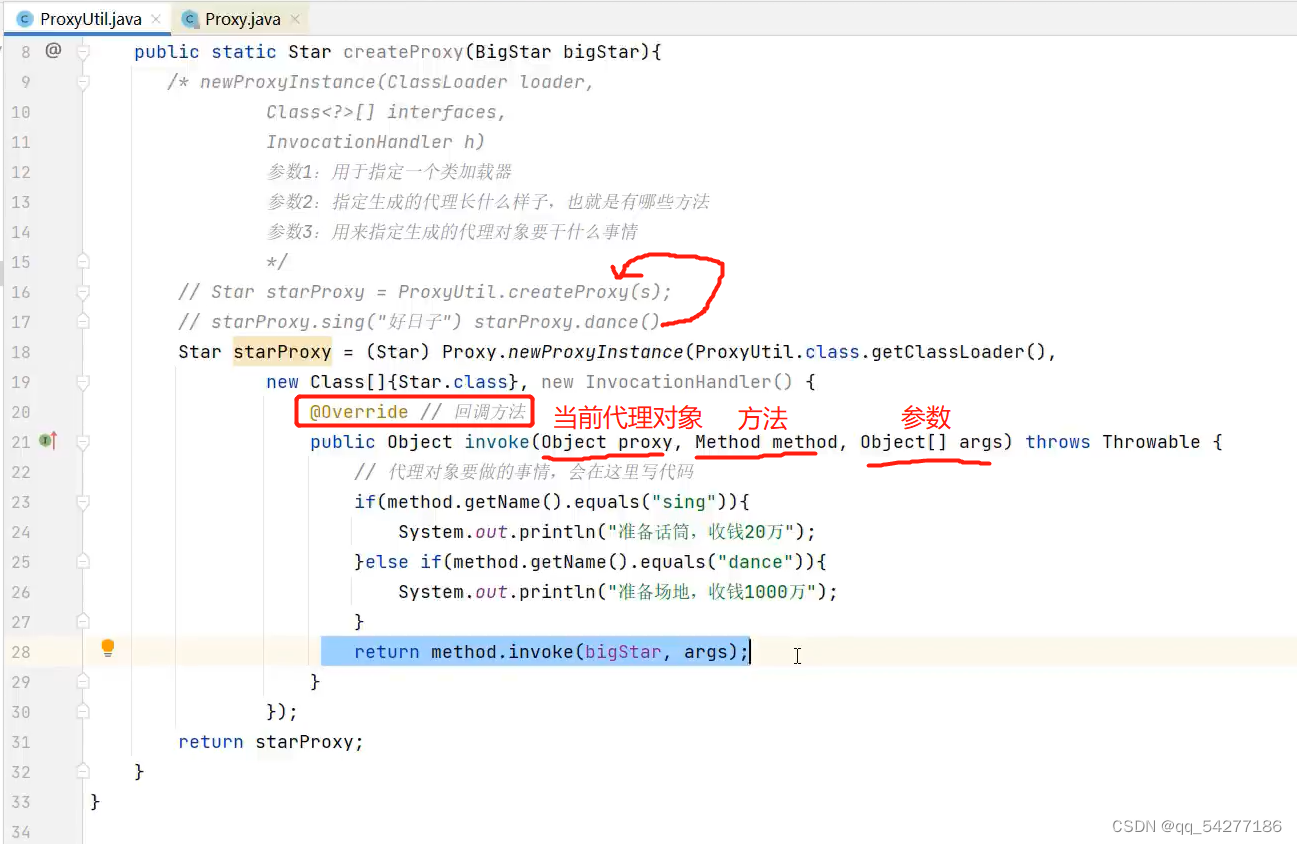Collapse the createProxy method at line 8
The image size is (1297, 844).
pyautogui.click(x=83, y=52)
